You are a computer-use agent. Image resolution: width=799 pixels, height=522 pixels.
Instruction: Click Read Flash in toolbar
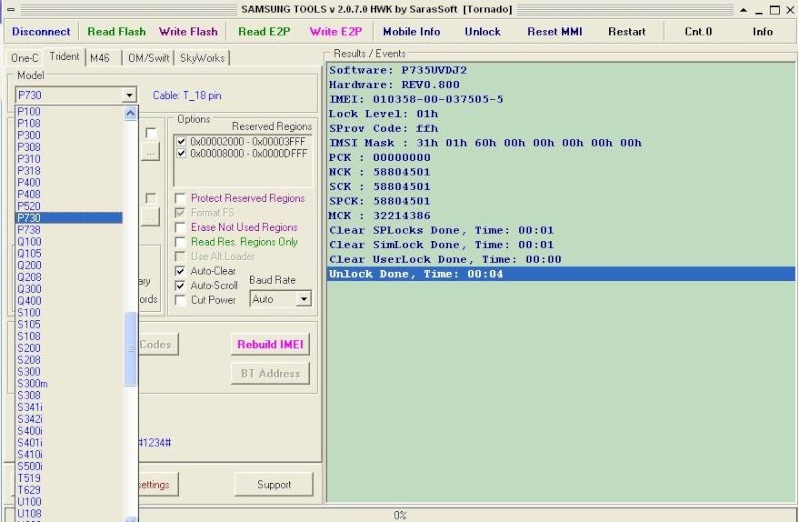point(116,32)
